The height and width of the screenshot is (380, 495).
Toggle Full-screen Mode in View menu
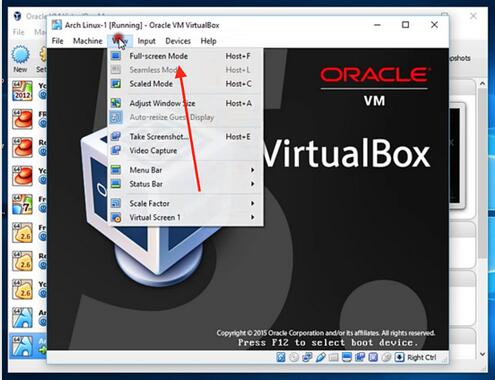pos(186,56)
